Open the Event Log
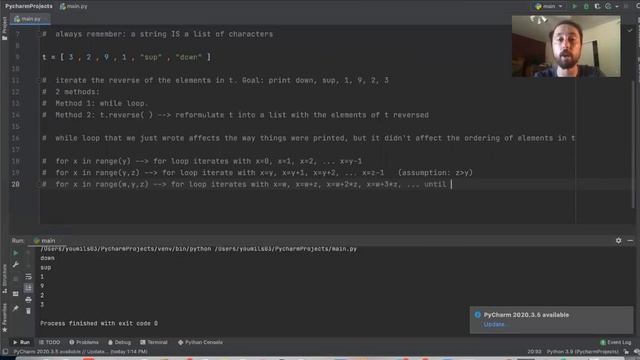Image resolution: width=640 pixels, height=360 pixels. [616, 342]
